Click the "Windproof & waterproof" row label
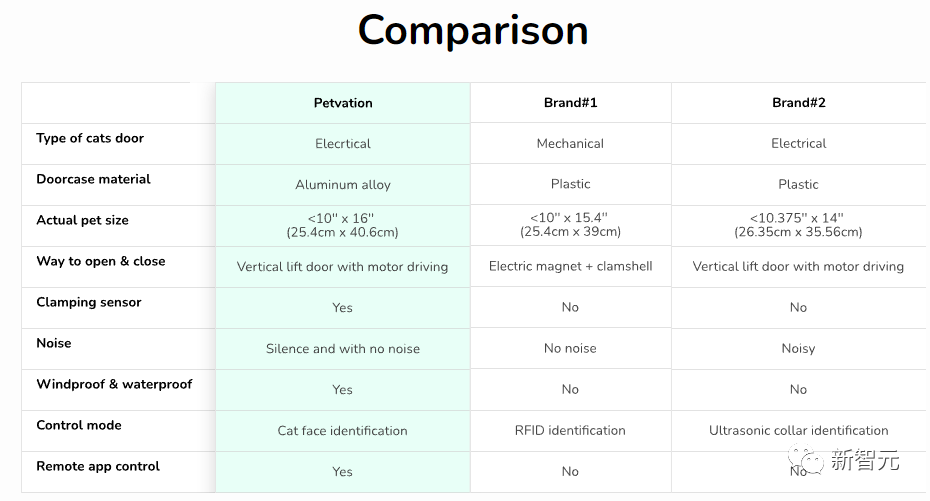 [x=114, y=385]
